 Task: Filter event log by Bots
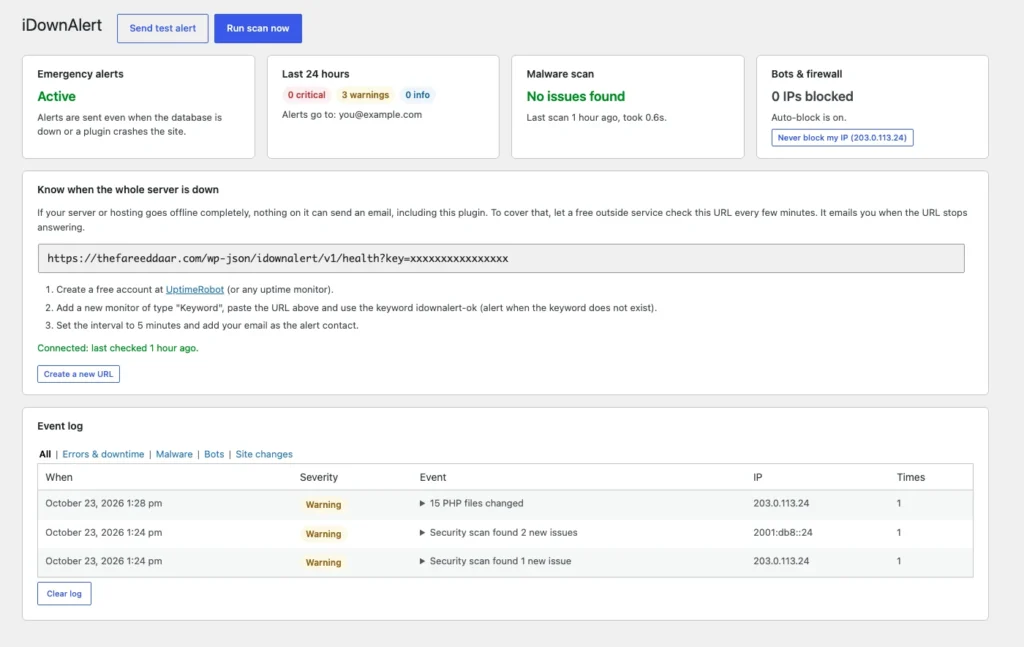(214, 454)
